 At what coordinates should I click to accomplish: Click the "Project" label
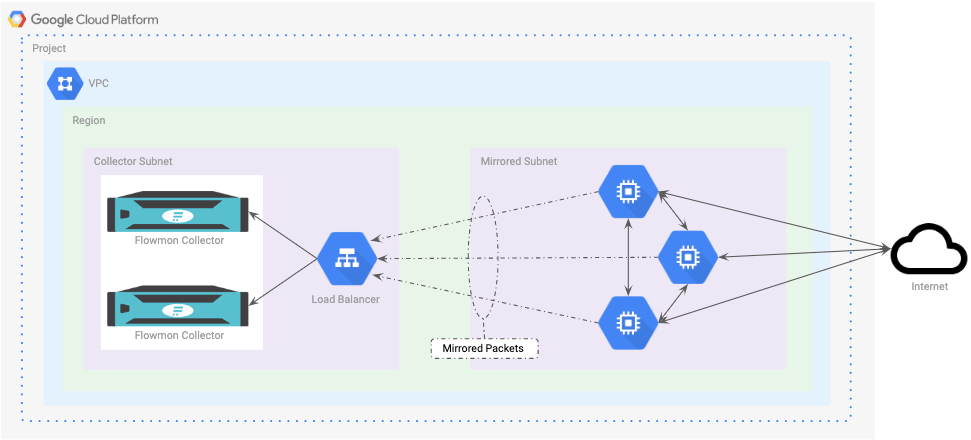(50, 48)
